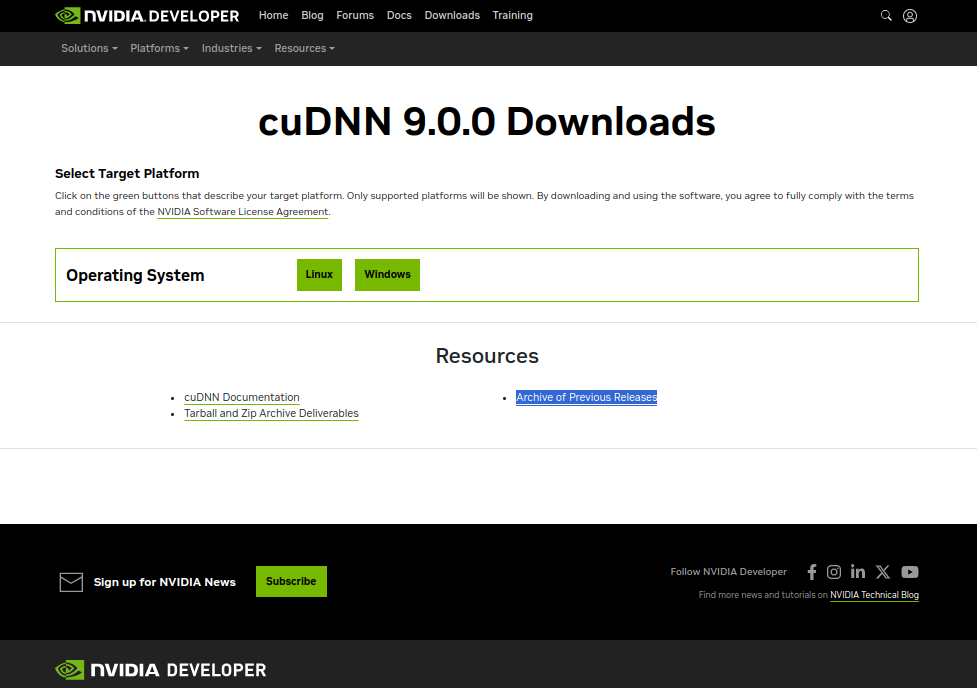Click the green Subscribe button

coord(291,581)
